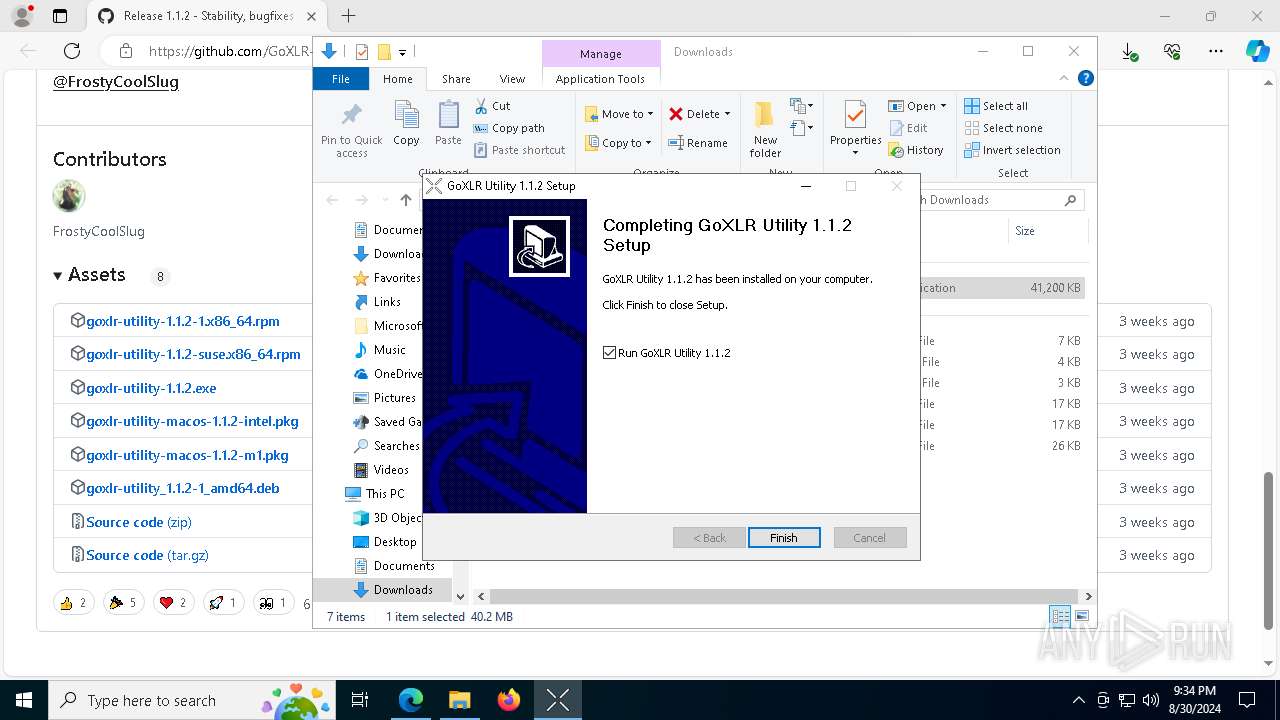Click Select none in ribbon
Screen dimensions: 1280x720
[1003, 128]
